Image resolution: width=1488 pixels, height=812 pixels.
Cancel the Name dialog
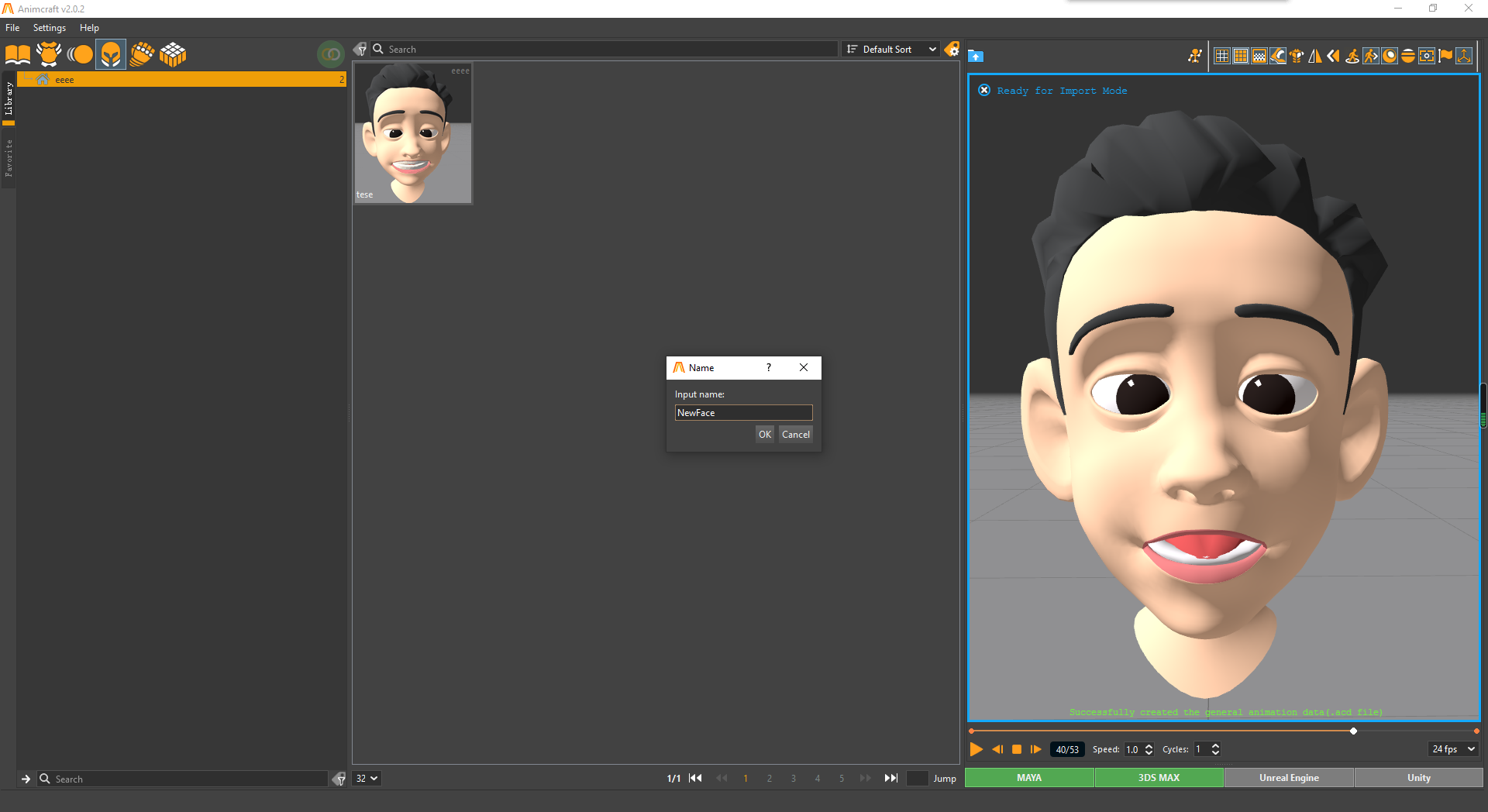pos(796,435)
